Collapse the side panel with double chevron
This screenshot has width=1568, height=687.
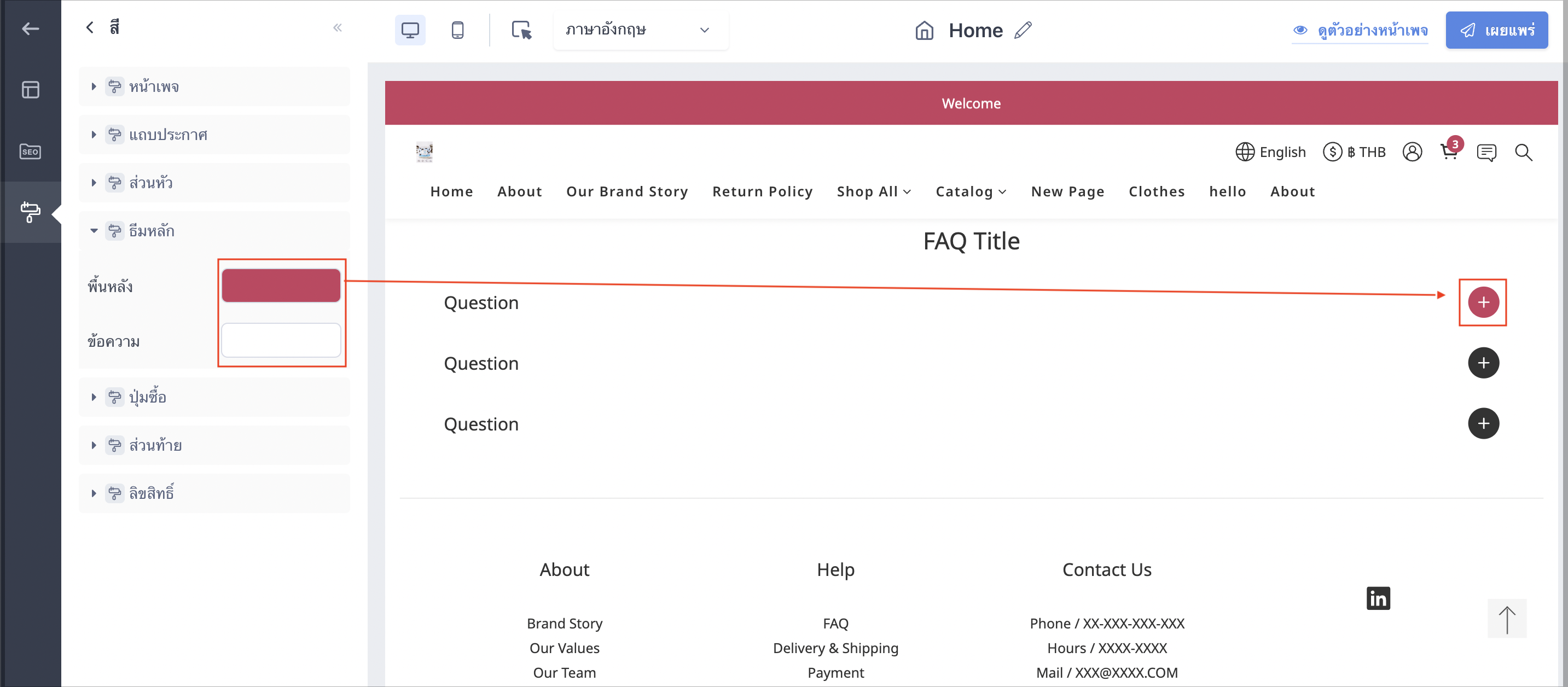click(x=338, y=27)
